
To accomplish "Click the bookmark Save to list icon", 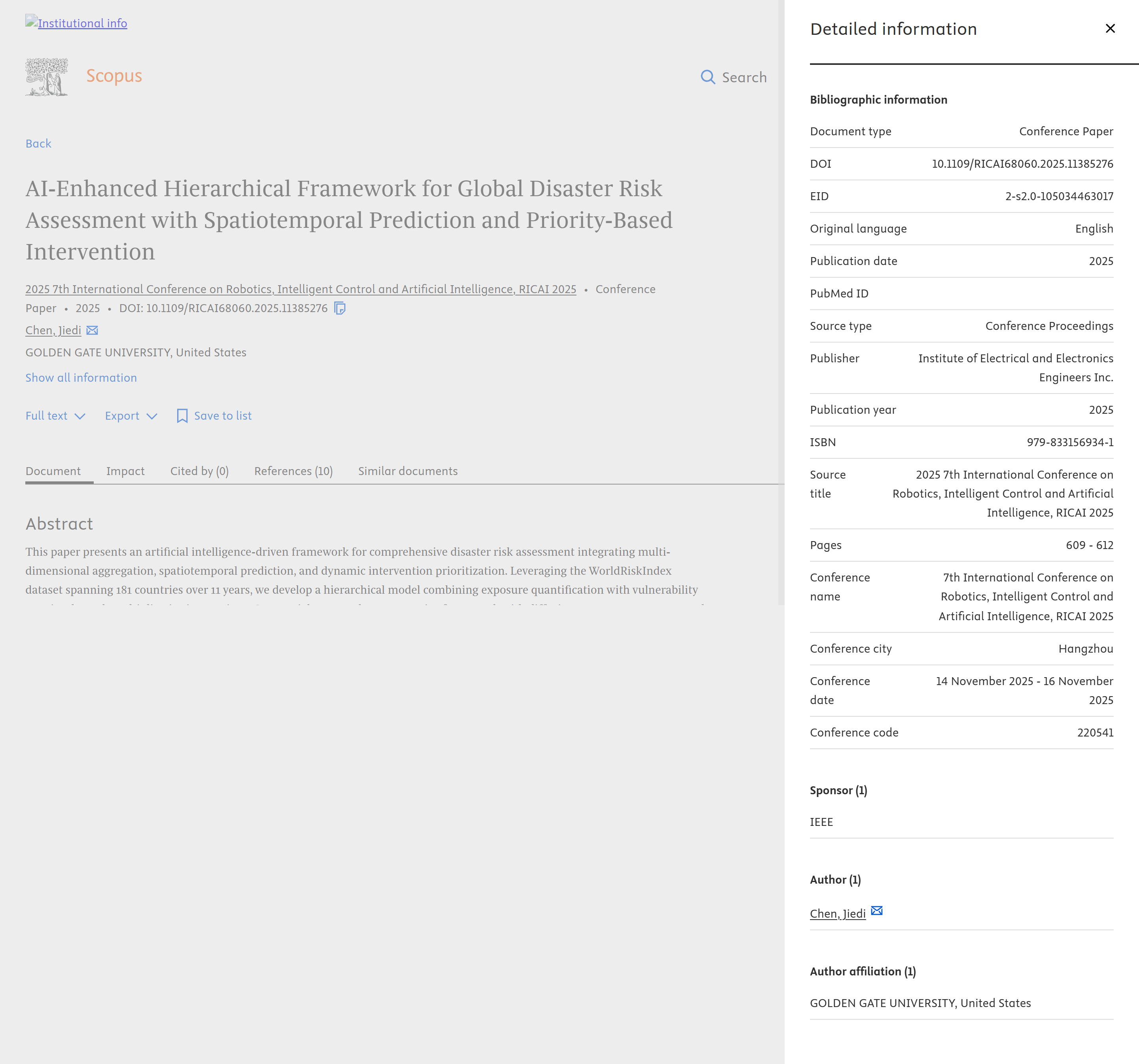I will [x=182, y=416].
